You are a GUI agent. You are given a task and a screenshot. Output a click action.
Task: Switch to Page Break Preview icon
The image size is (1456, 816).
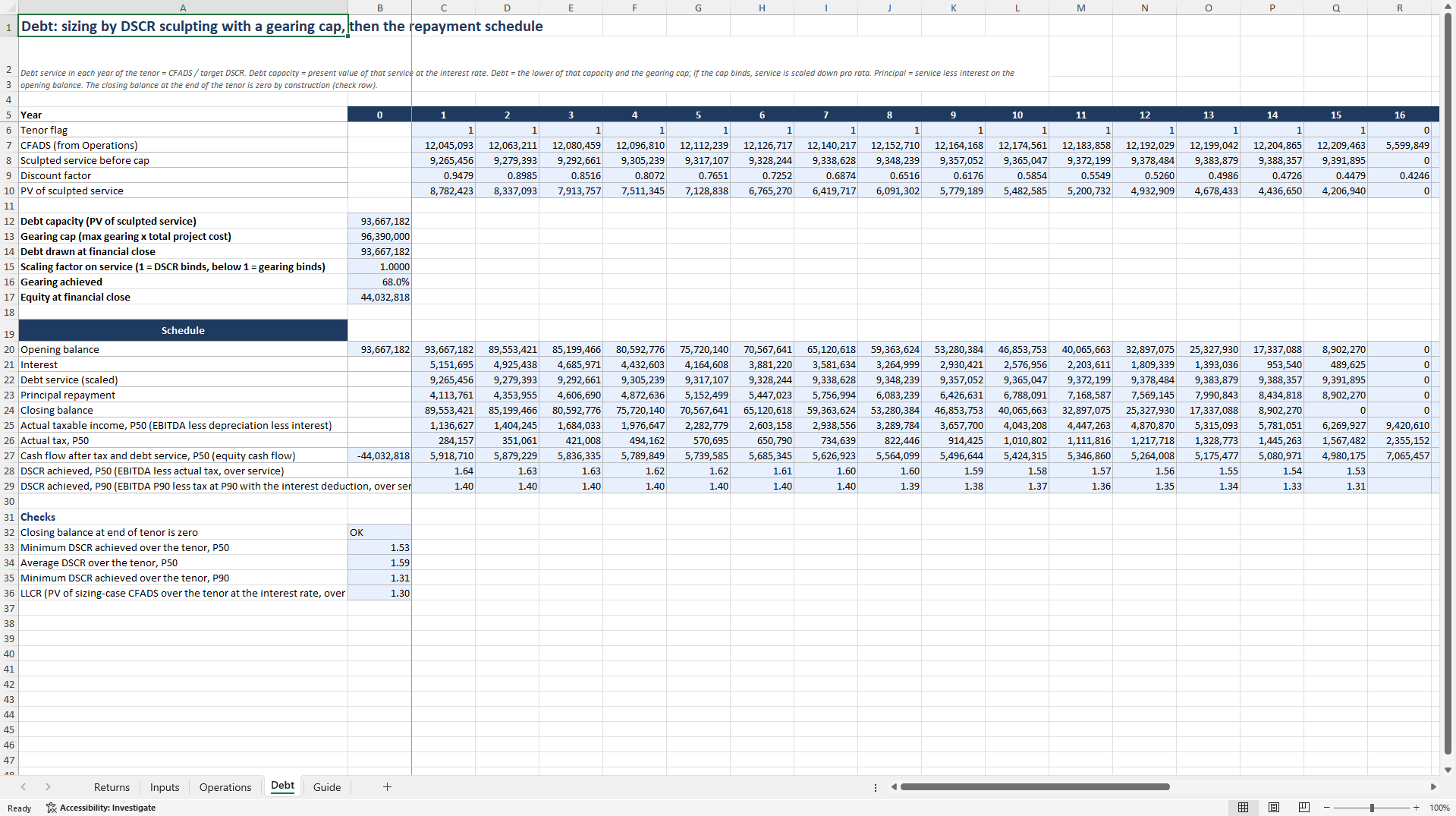click(x=1304, y=808)
